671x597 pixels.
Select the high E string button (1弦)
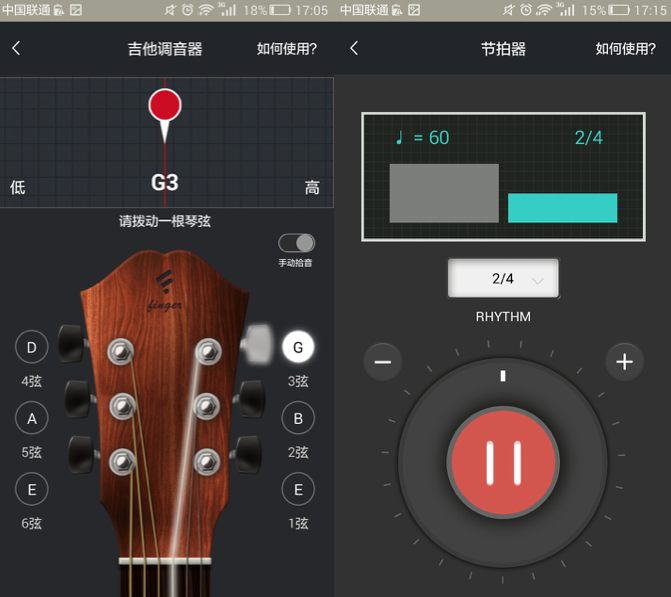coord(298,489)
